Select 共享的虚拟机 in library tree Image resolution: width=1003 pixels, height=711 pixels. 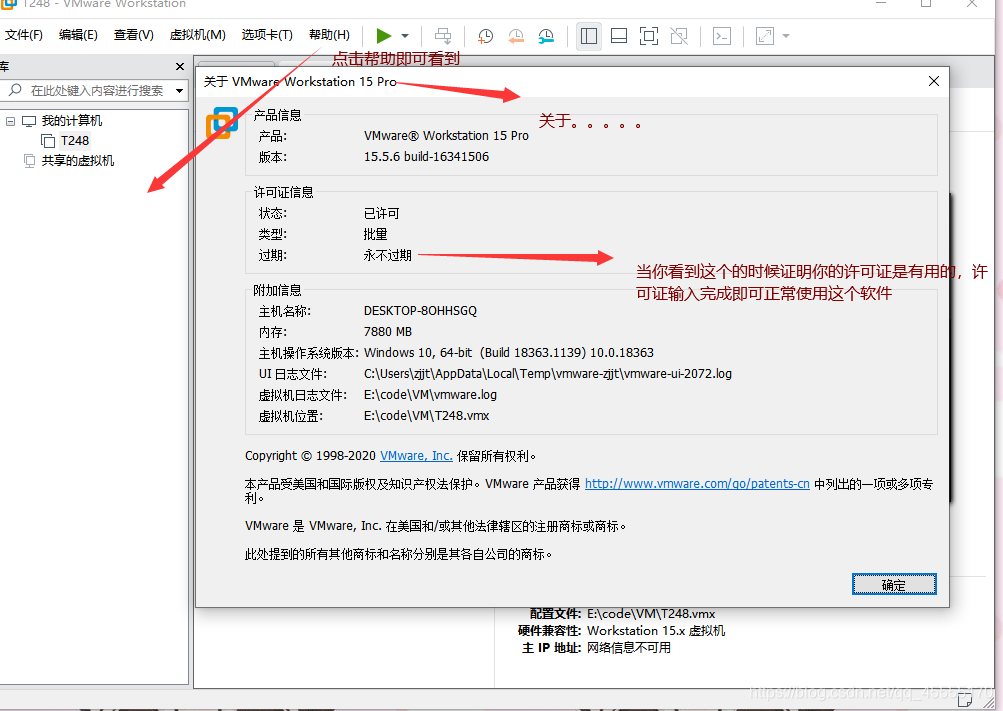tap(77, 160)
